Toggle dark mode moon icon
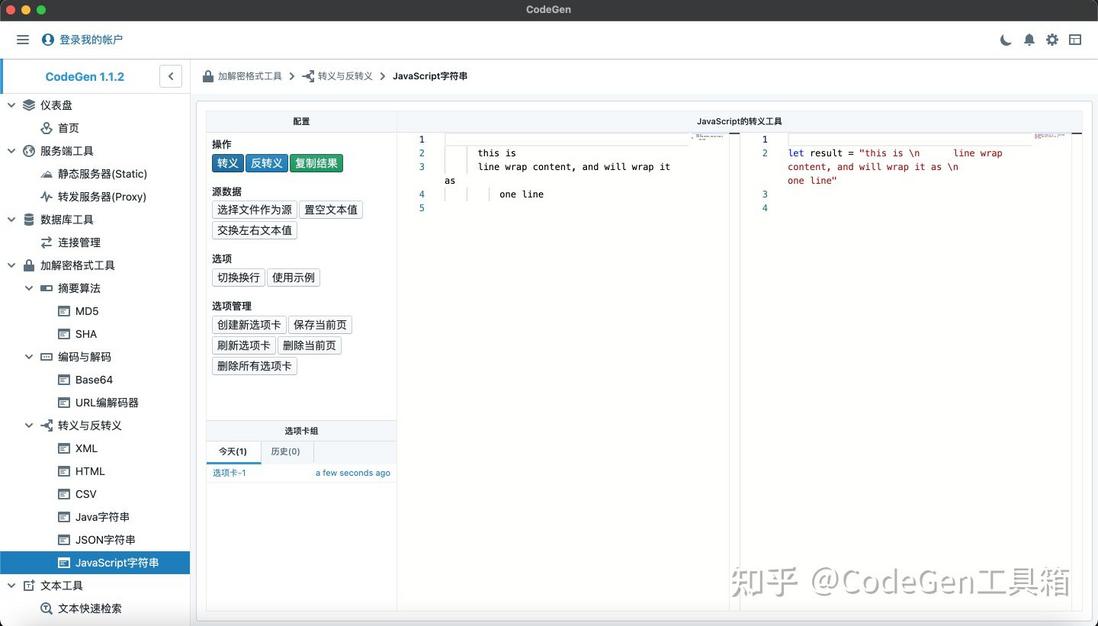Image resolution: width=1098 pixels, height=626 pixels. [x=1006, y=40]
